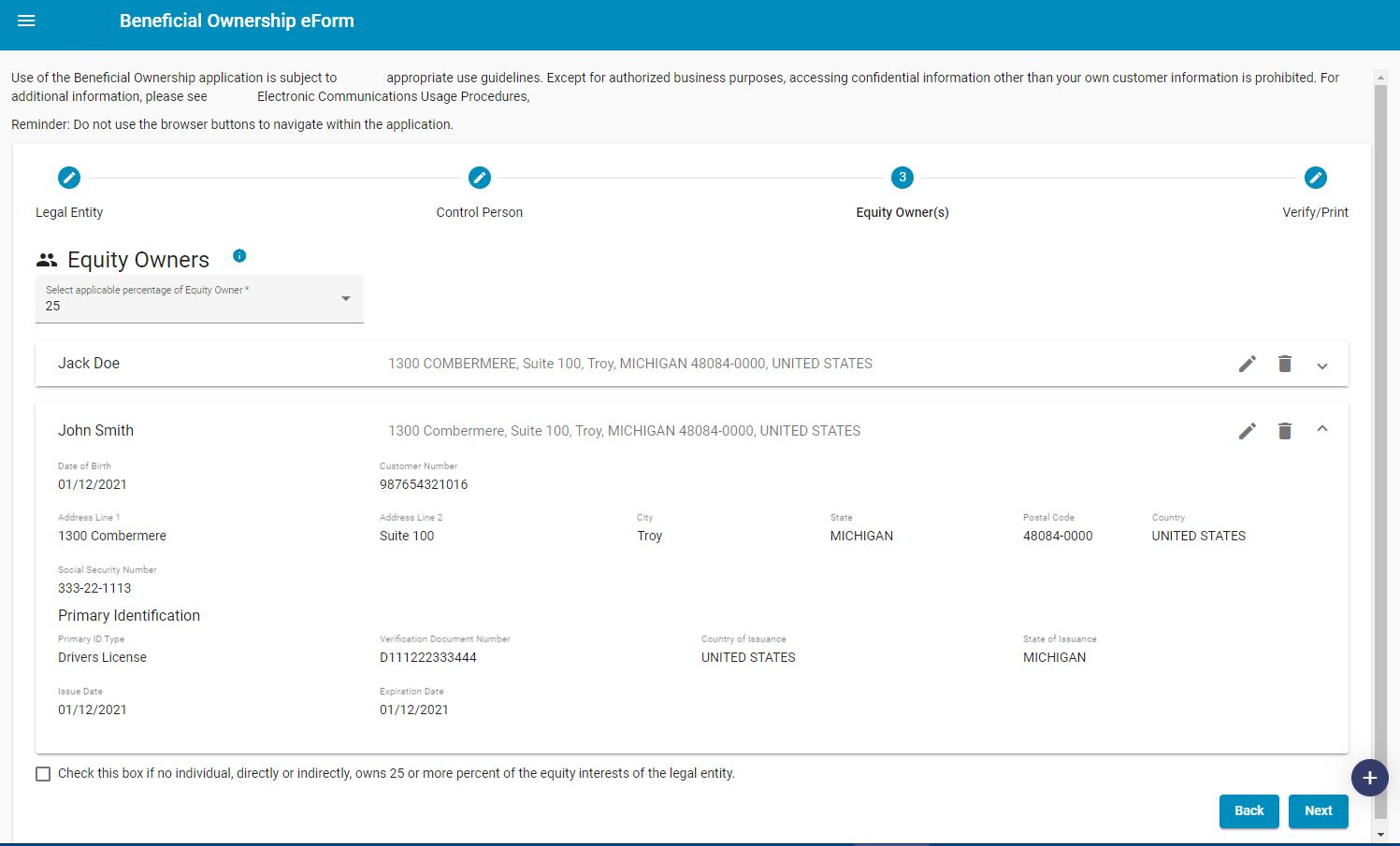This screenshot has width=1400, height=846.
Task: Delete John Smith's equity owner record
Action: click(1285, 431)
